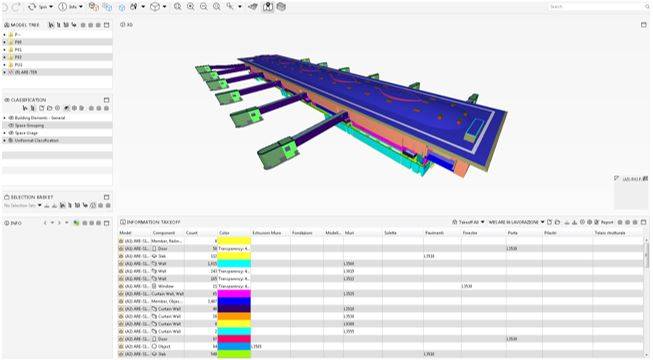Click the 3D box view icon

tap(155, 7)
